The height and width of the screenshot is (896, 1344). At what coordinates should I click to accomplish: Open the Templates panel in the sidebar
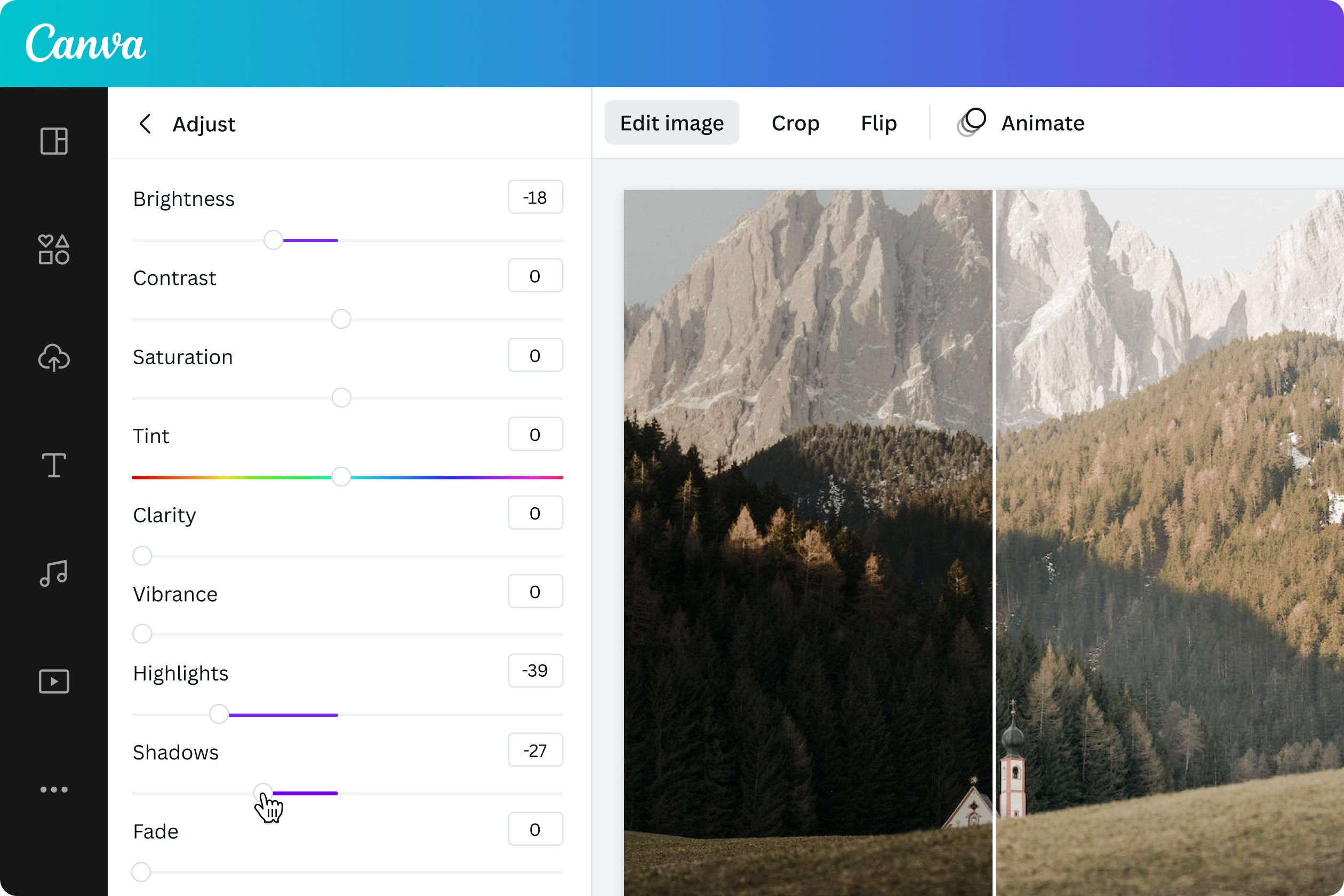(x=53, y=141)
